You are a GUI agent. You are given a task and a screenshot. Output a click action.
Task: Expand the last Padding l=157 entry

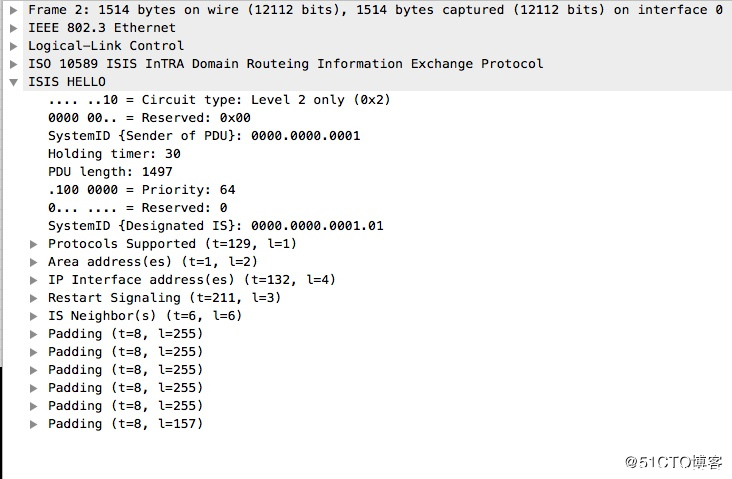[x=34, y=424]
